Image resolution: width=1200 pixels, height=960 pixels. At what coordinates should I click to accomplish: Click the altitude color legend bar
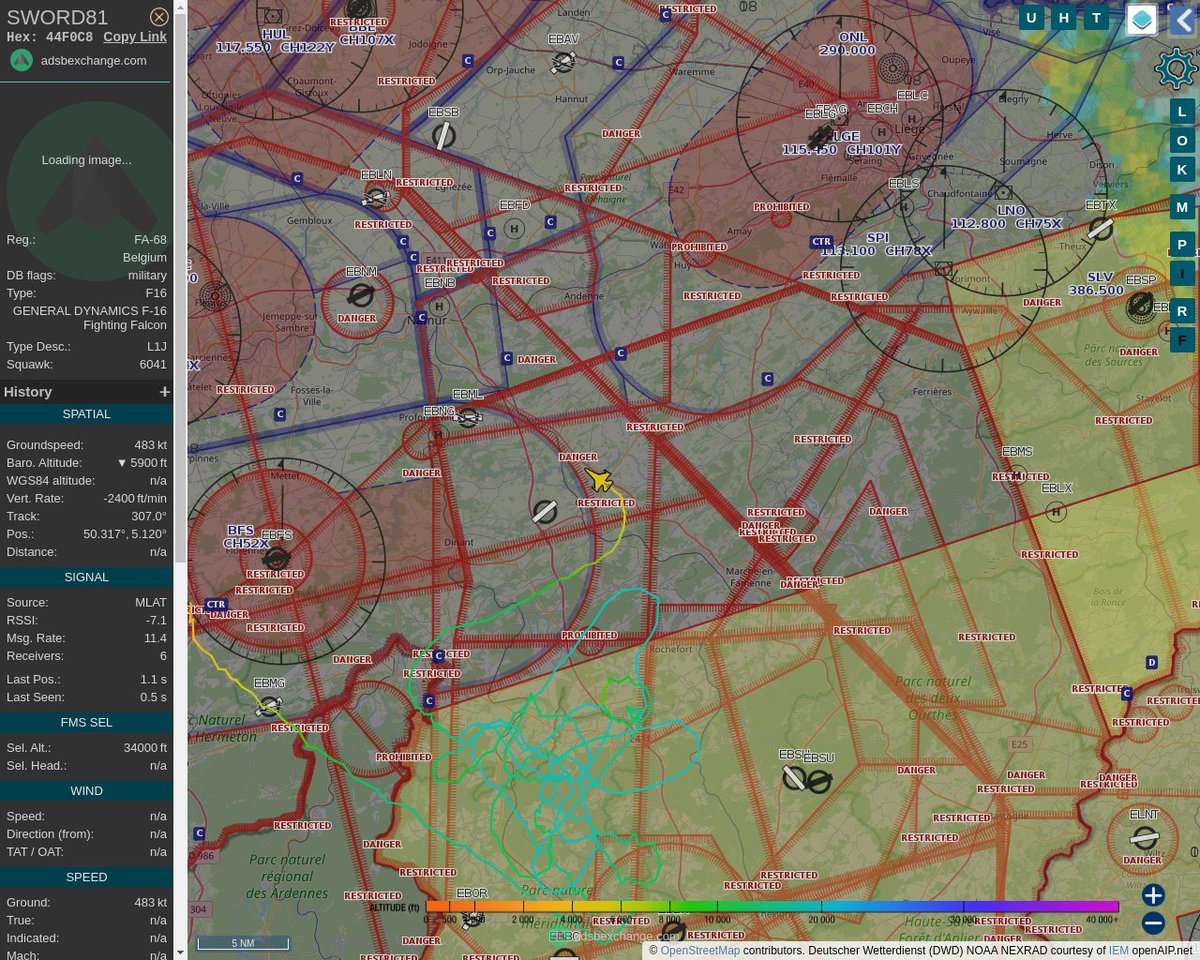(772, 906)
